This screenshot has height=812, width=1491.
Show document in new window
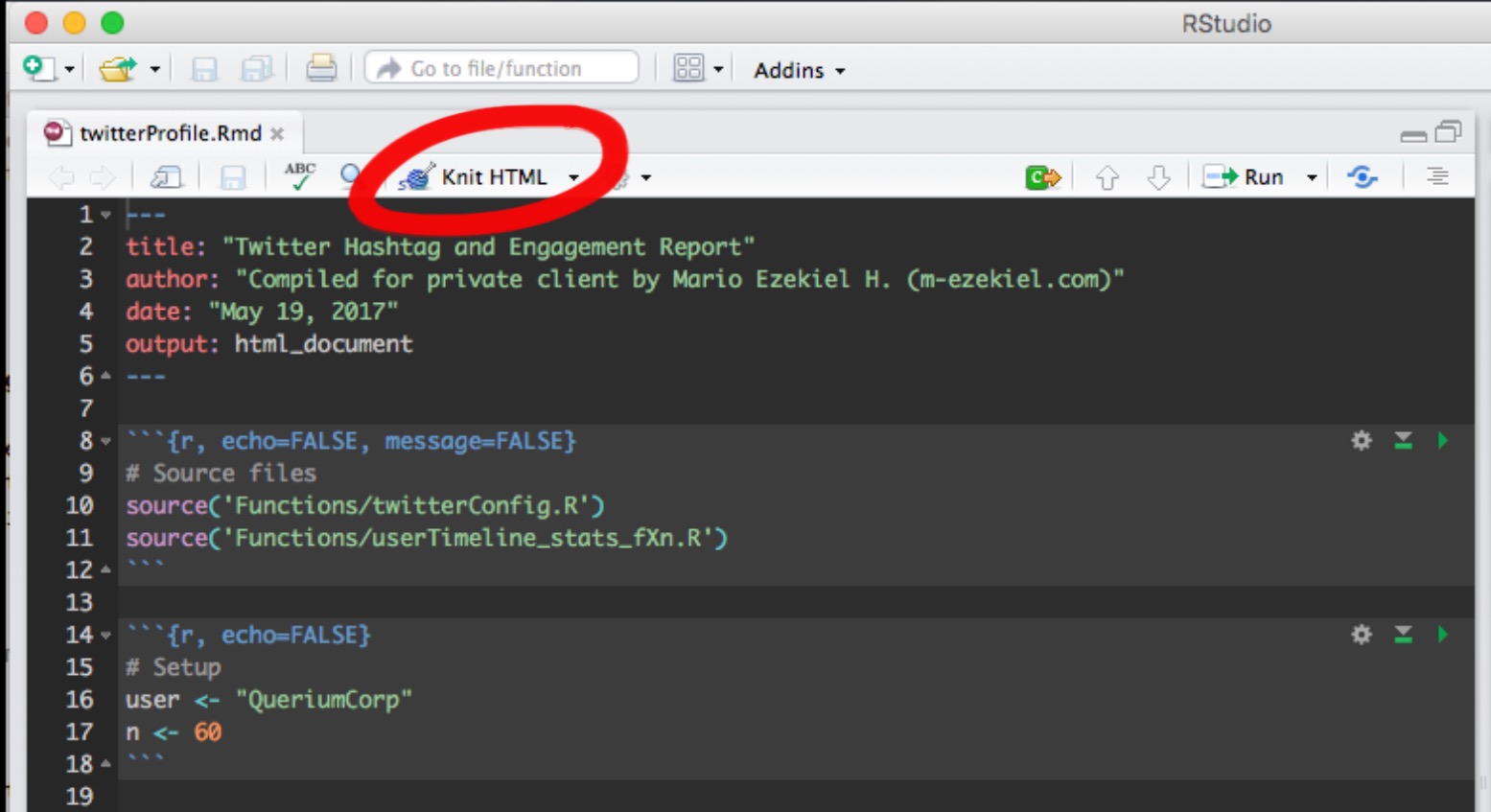166,177
